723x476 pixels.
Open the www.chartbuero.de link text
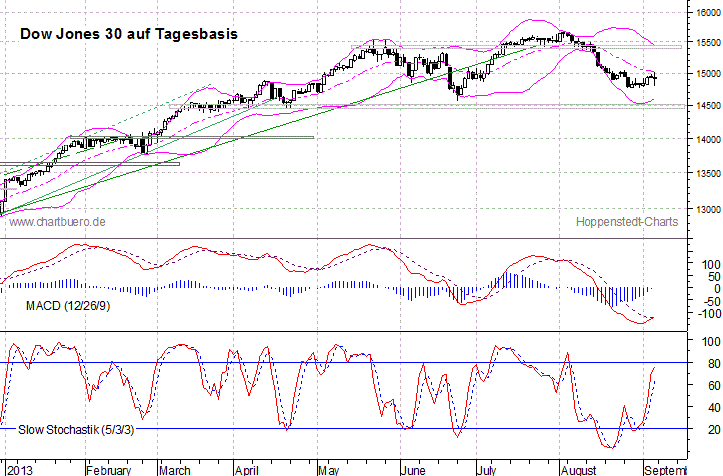pyautogui.click(x=57, y=222)
